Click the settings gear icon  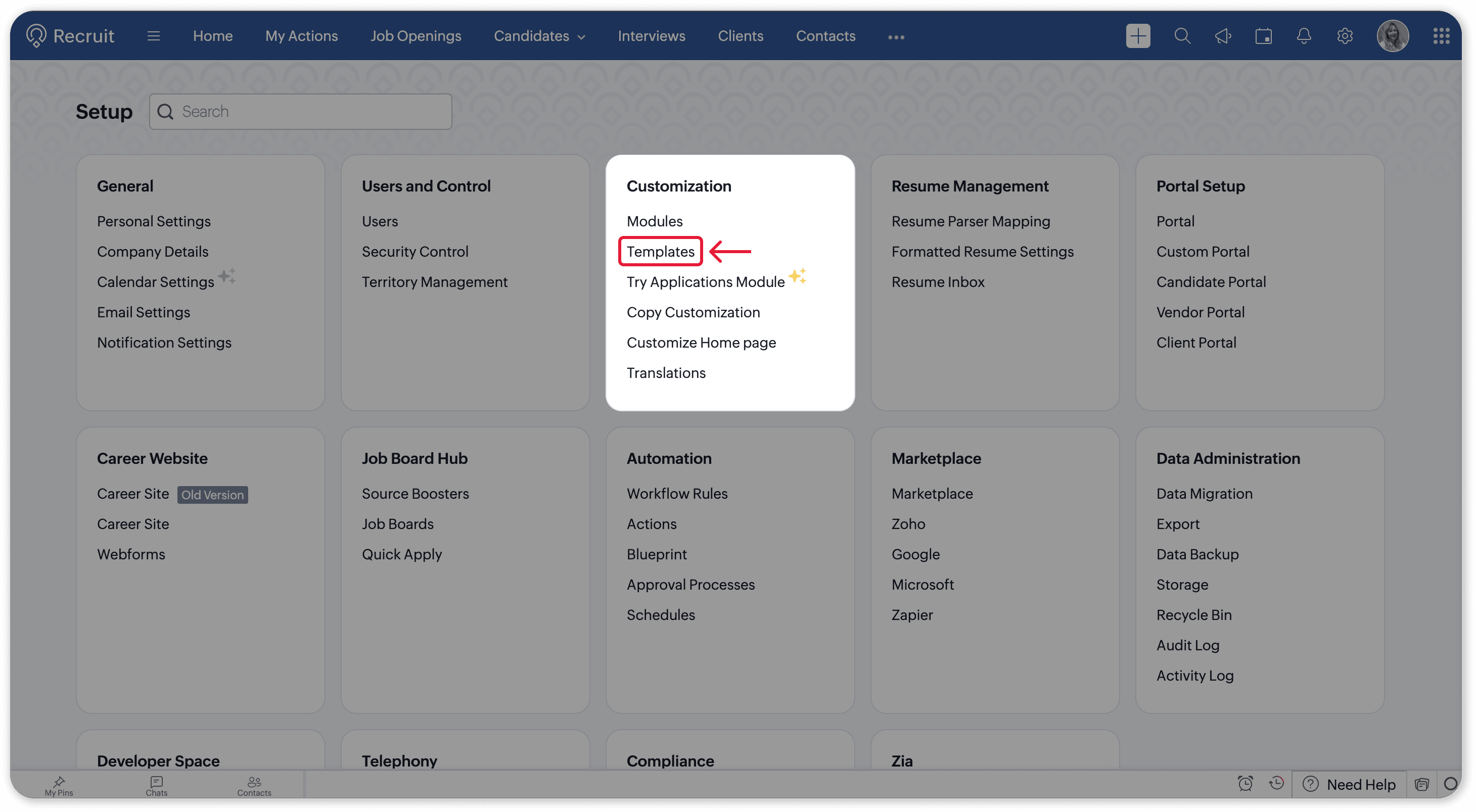pyautogui.click(x=1345, y=36)
